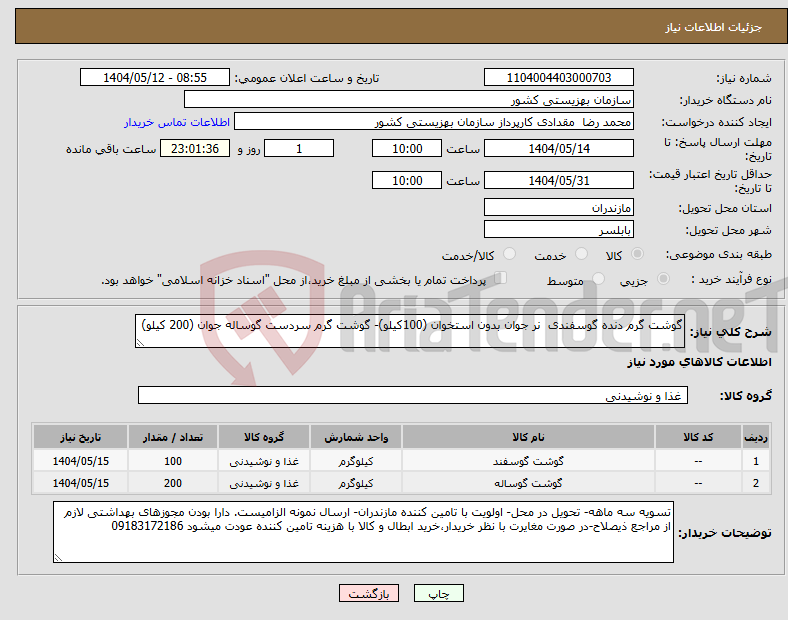Click the کیلوگرم unit cell of گوشت گوسفند row

click(x=356, y=461)
